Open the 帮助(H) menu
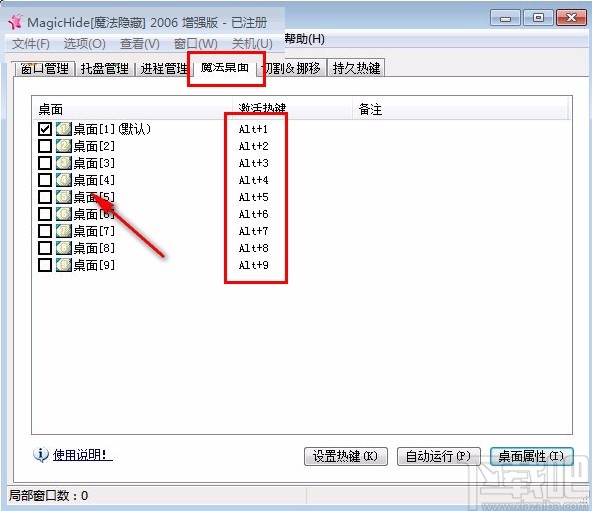Viewport: 592px width, 511px height. click(304, 39)
